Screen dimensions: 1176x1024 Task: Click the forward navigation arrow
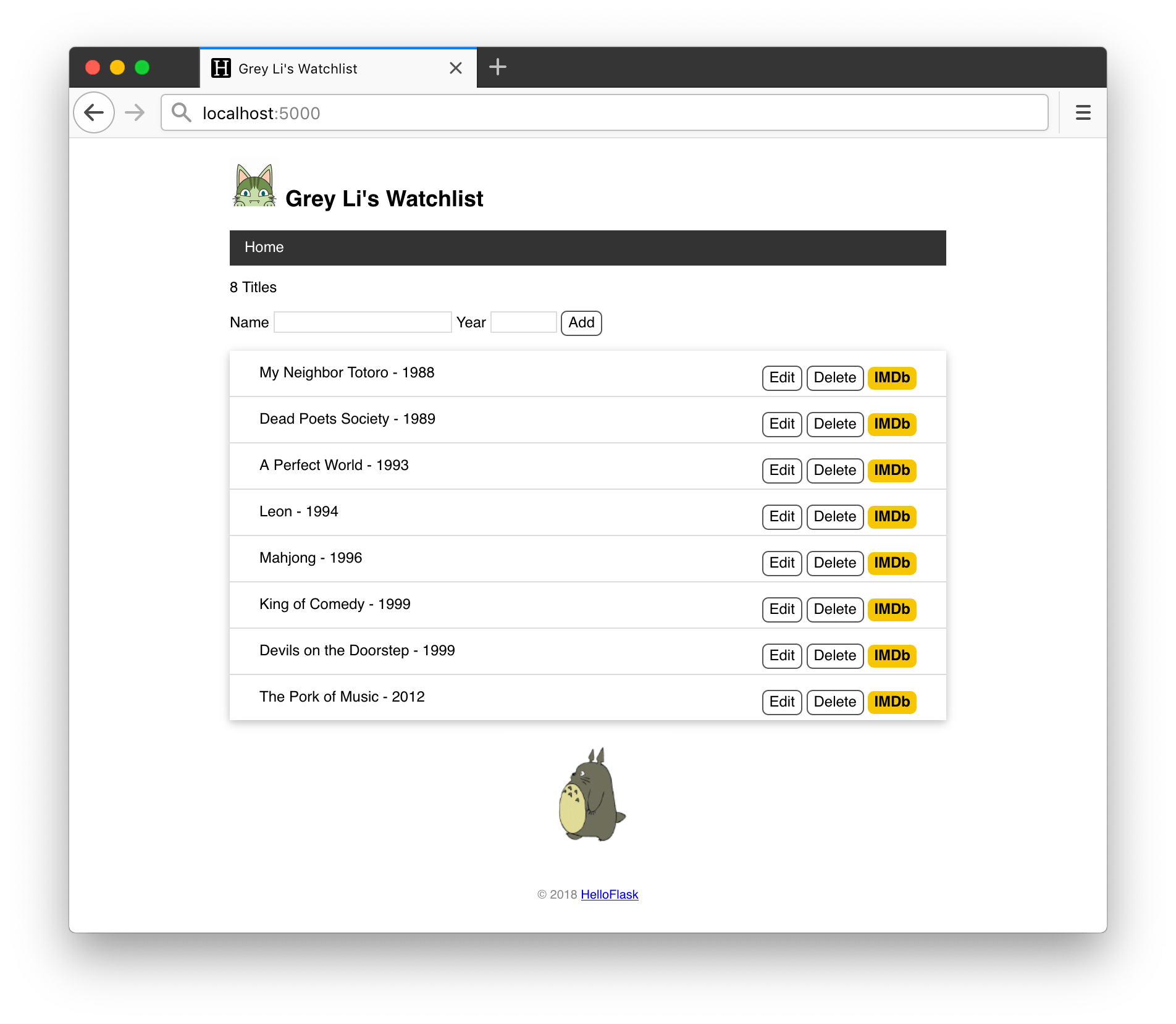click(x=135, y=112)
